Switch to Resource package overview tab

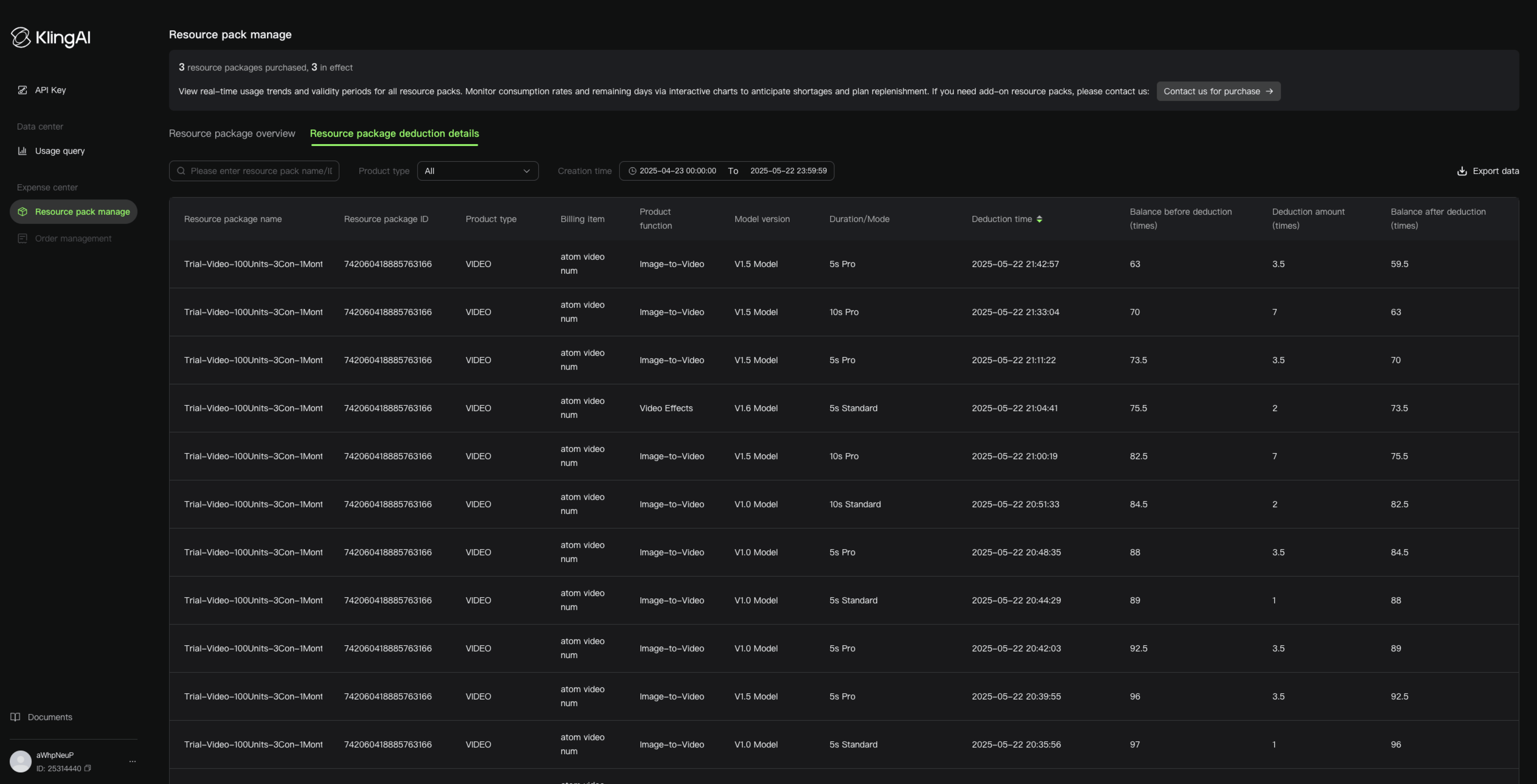pos(232,134)
